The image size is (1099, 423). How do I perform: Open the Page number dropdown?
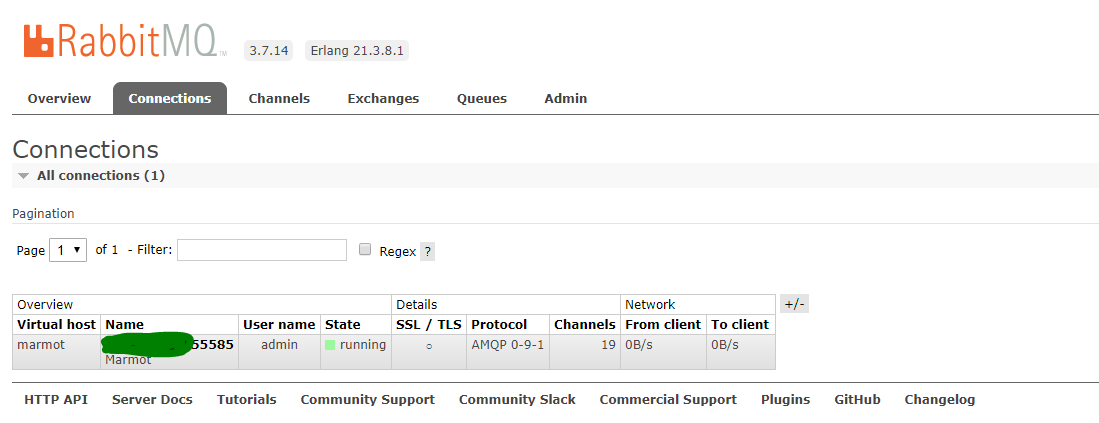point(68,250)
